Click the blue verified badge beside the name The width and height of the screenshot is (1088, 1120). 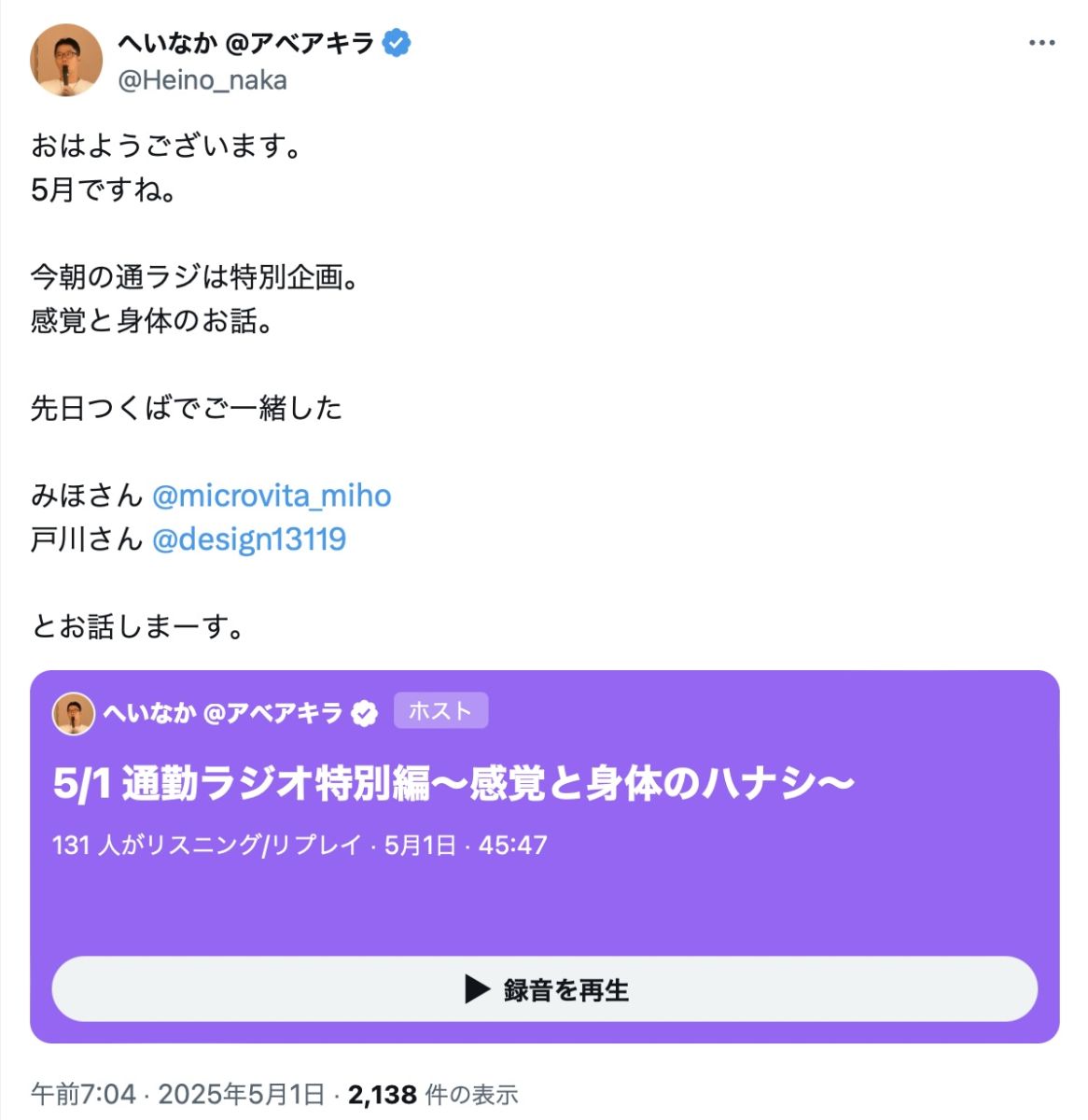398,43
